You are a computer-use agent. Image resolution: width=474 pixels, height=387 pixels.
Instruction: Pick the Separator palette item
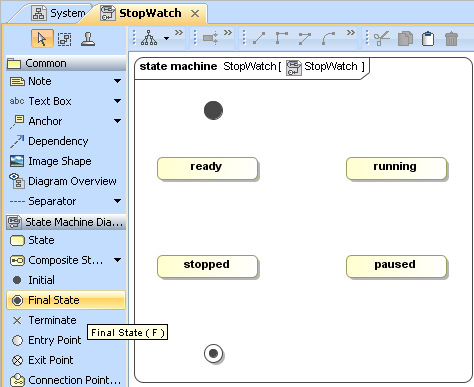[x=43, y=201]
